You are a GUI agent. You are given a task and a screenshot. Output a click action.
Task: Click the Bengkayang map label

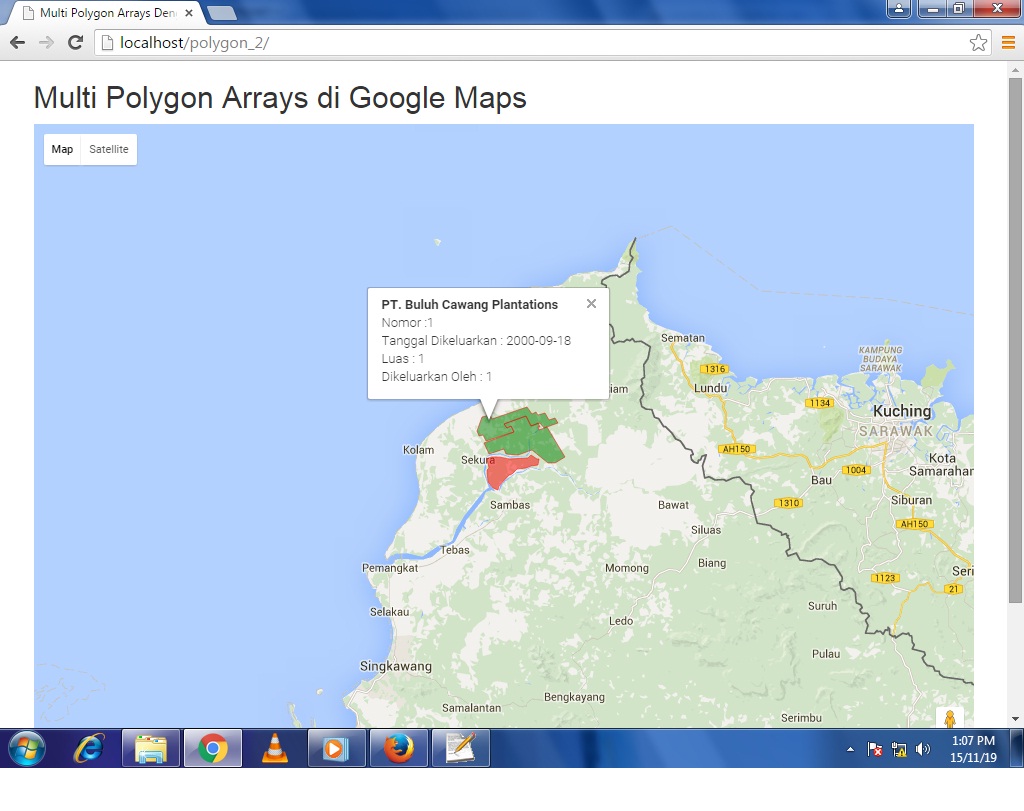pyautogui.click(x=574, y=697)
